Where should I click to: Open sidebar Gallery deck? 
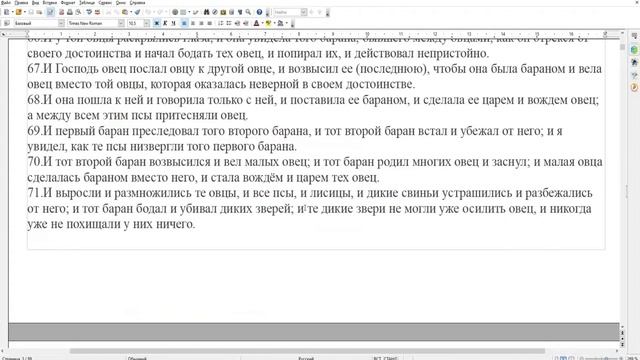pyautogui.click(x=634, y=75)
